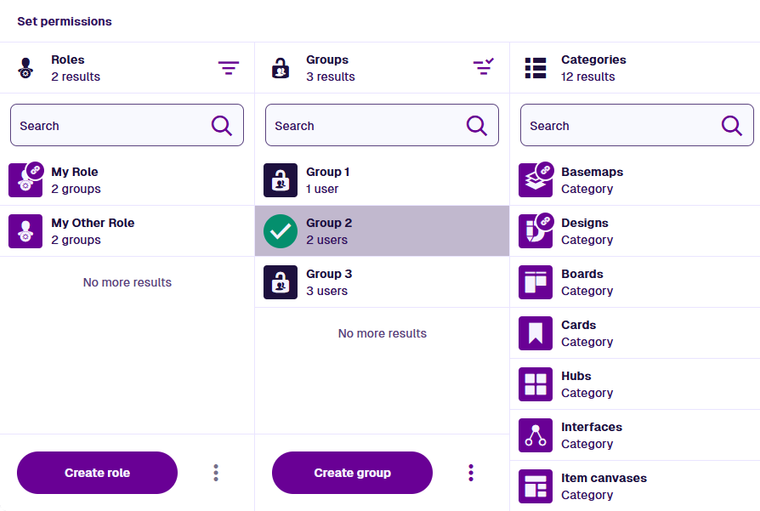Screen dimensions: 760x511
Task: Click the "12 results" count
Action: pyautogui.click(x=588, y=77)
